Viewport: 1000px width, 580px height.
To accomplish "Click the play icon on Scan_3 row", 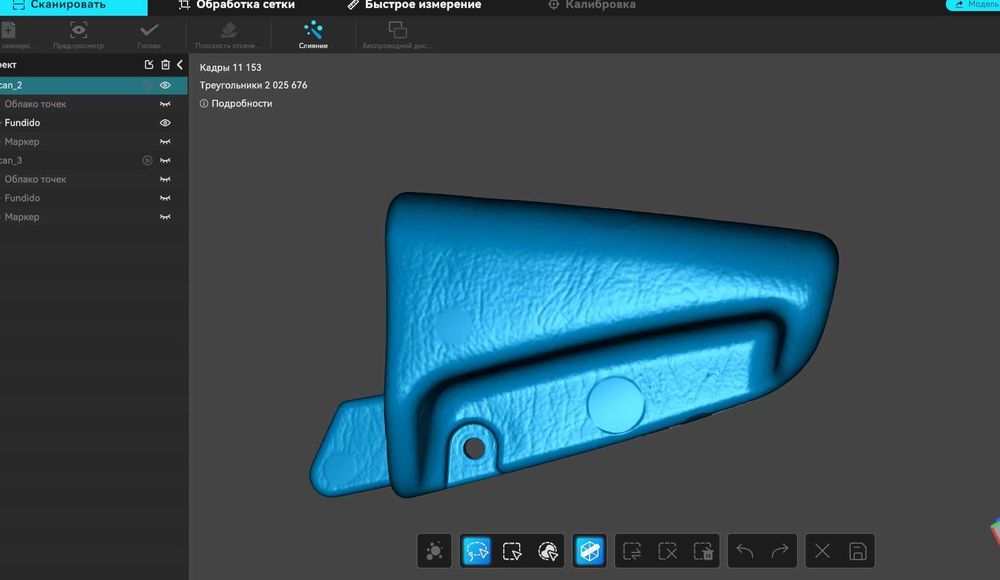I will coord(147,160).
